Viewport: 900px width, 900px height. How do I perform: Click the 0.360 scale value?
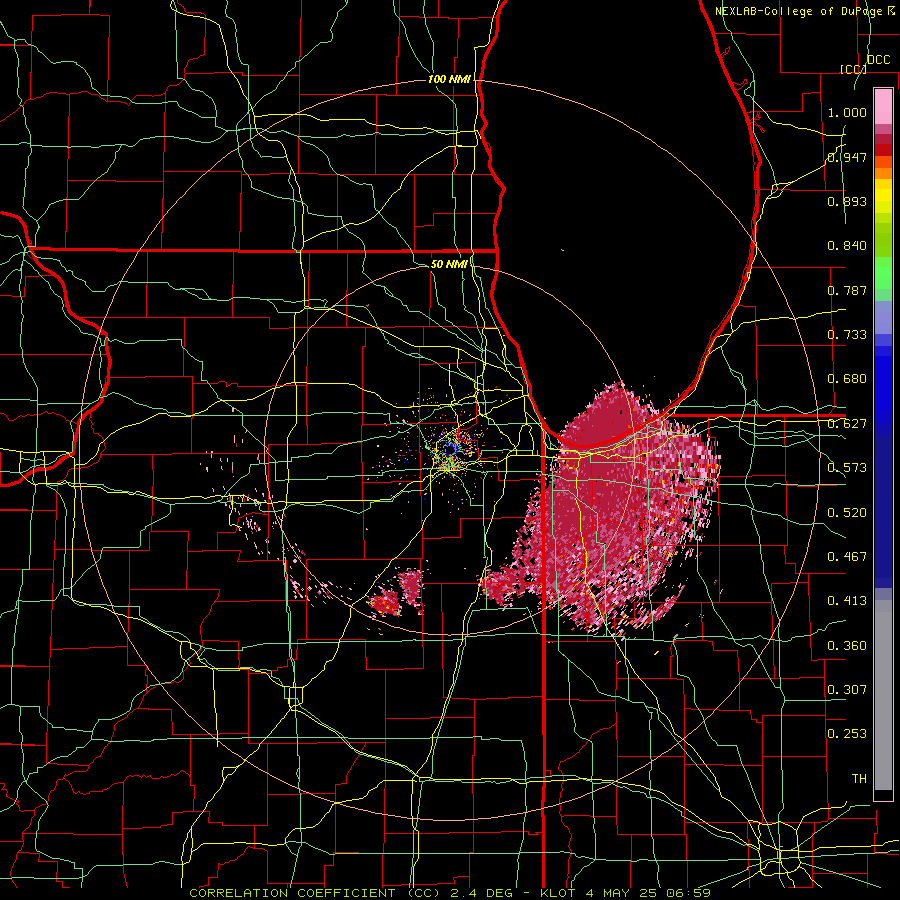coord(847,646)
